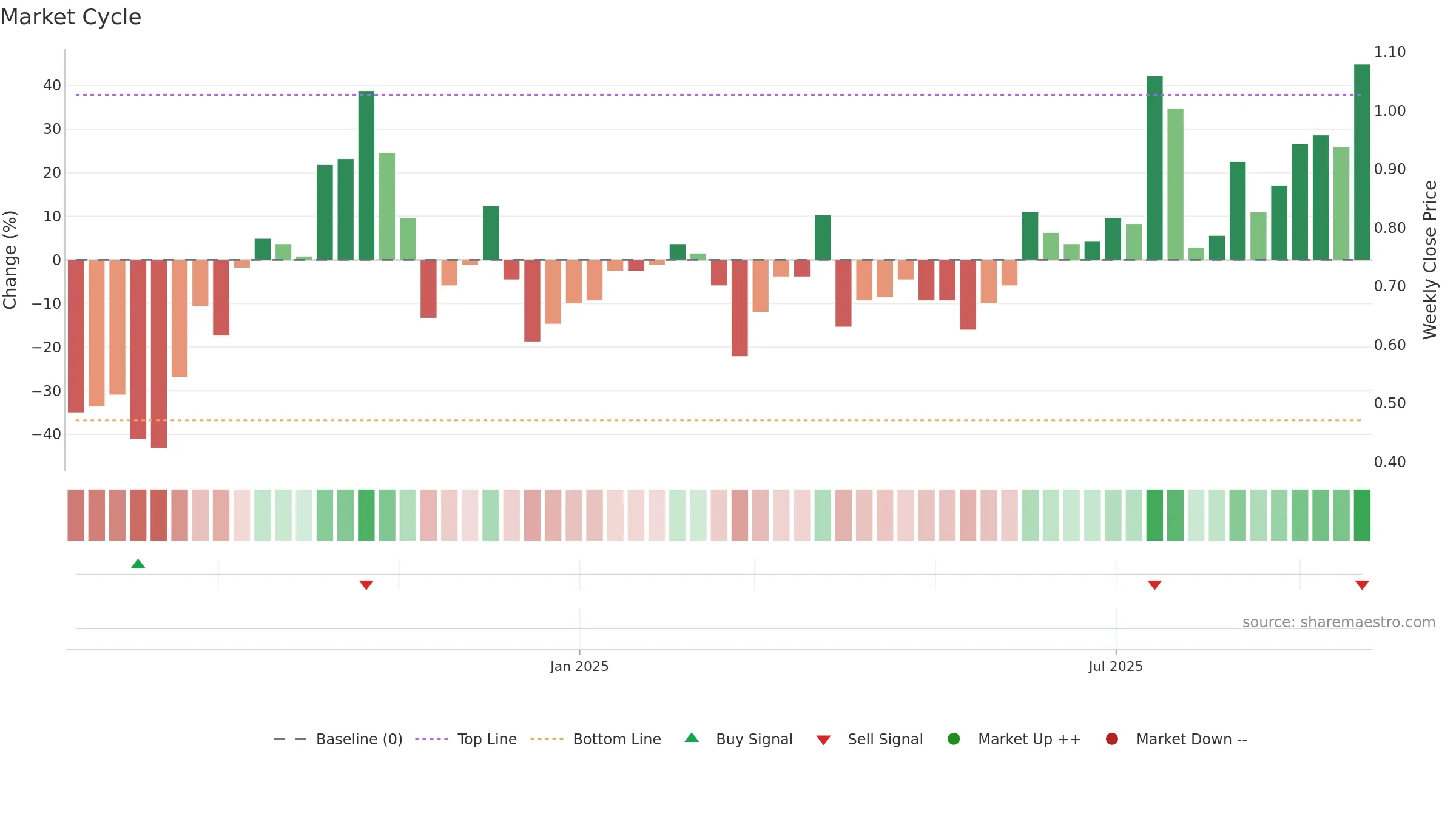Click the green Buy Signal triangle marker

(x=138, y=564)
